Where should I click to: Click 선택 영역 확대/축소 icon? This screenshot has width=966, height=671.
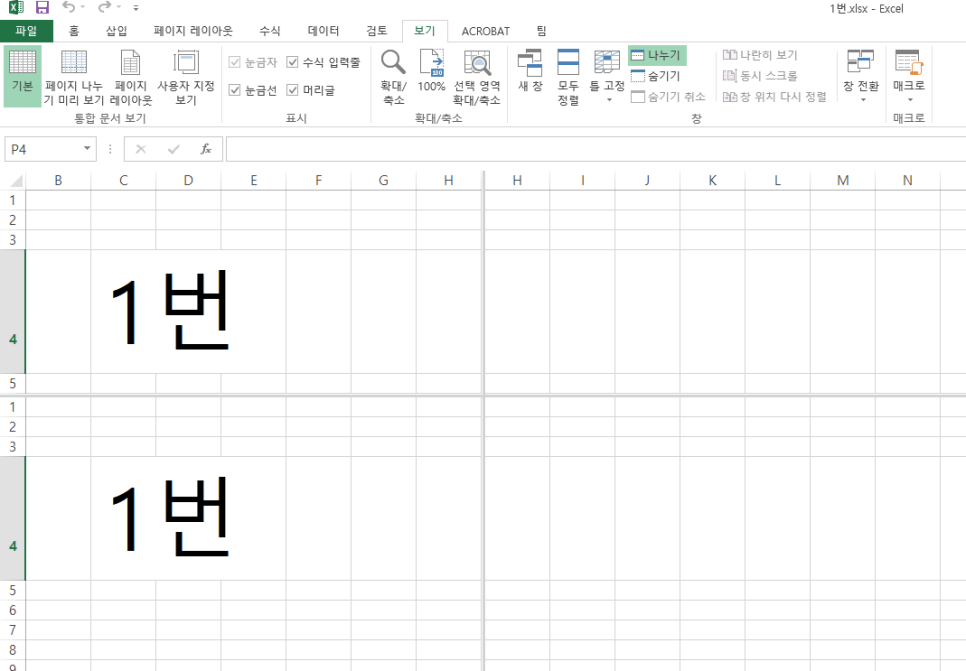pyautogui.click(x=476, y=77)
